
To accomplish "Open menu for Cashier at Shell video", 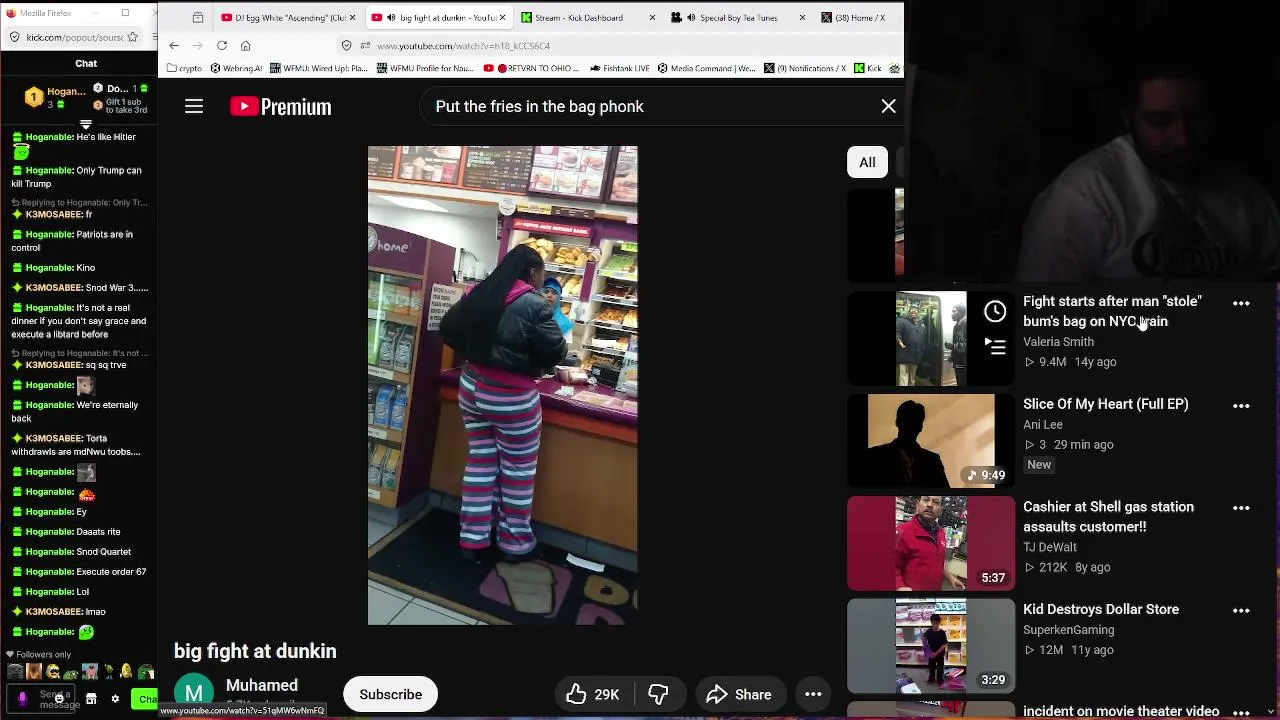I will click(1241, 508).
